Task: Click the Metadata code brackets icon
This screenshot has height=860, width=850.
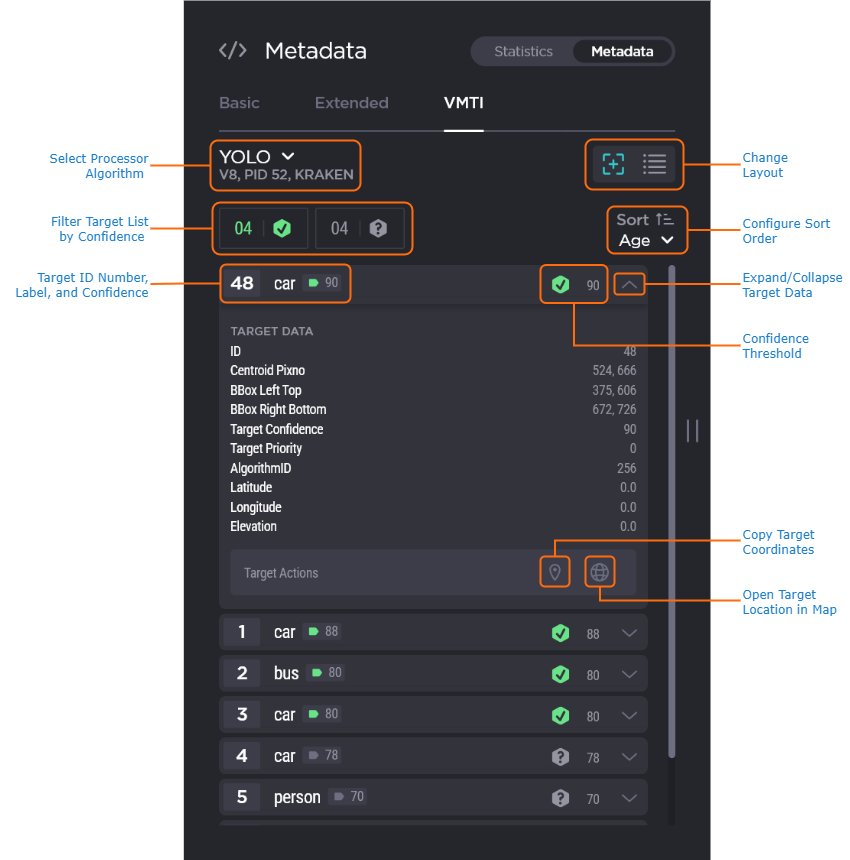Action: [233, 51]
